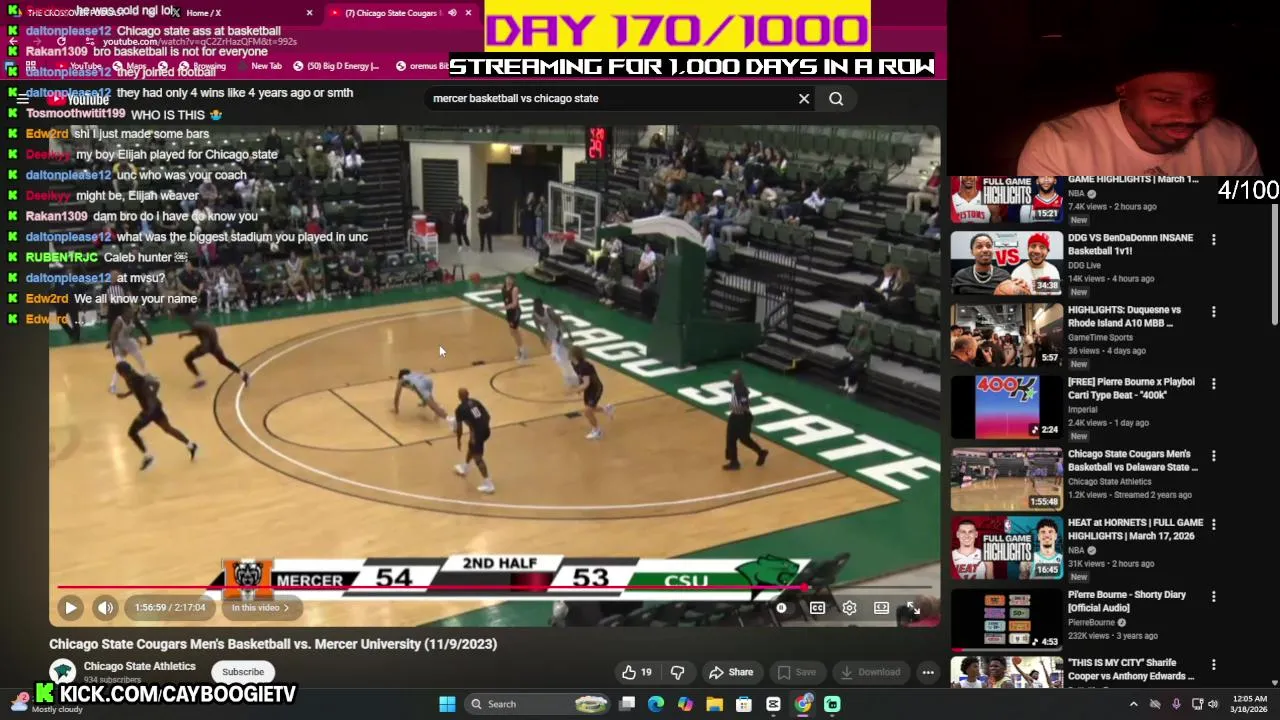1280x720 pixels.
Task: Open 'HIGHLIGHTS: Duquesne vs Rhode Island' thumbnail
Action: tap(1006, 334)
